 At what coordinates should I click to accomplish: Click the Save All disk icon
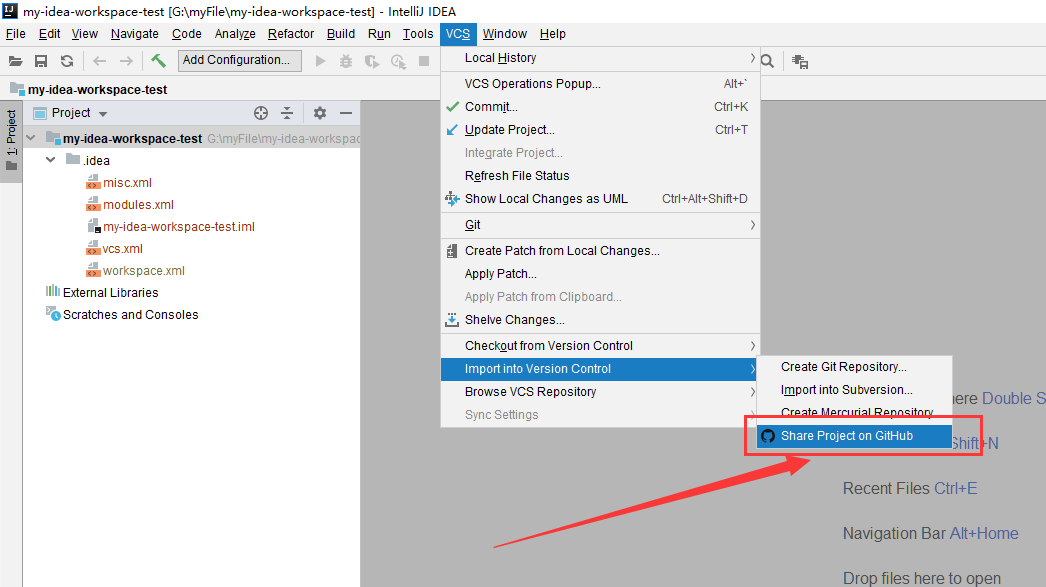point(41,61)
